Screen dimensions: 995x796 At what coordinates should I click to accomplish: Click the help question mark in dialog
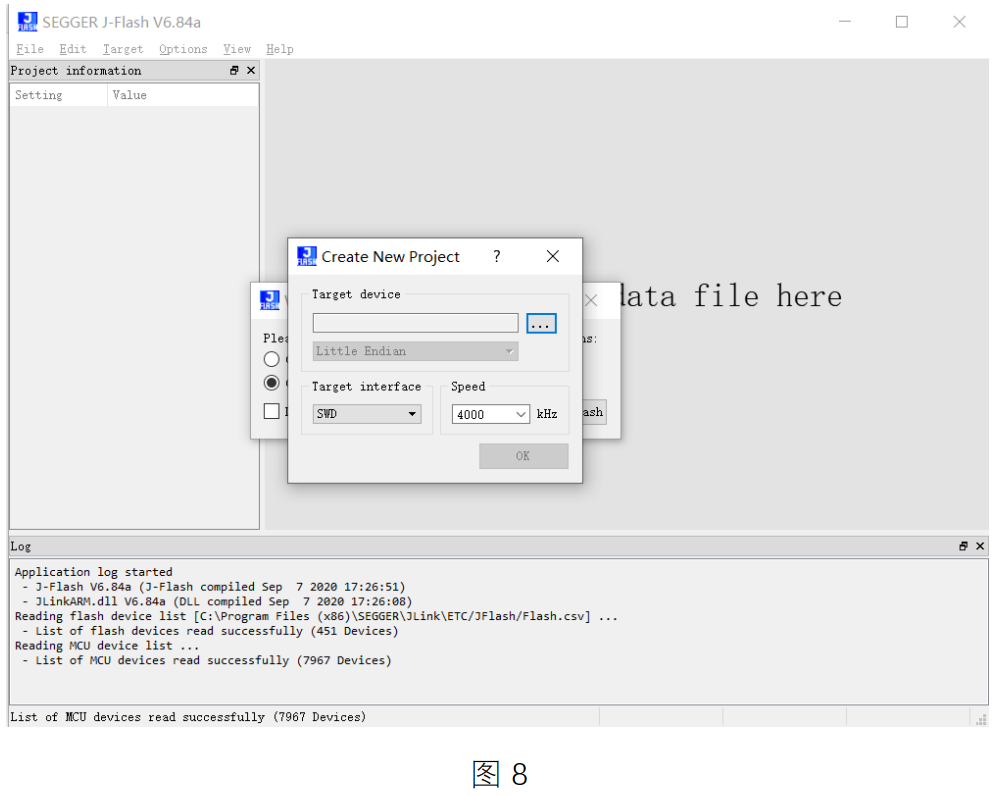click(497, 256)
